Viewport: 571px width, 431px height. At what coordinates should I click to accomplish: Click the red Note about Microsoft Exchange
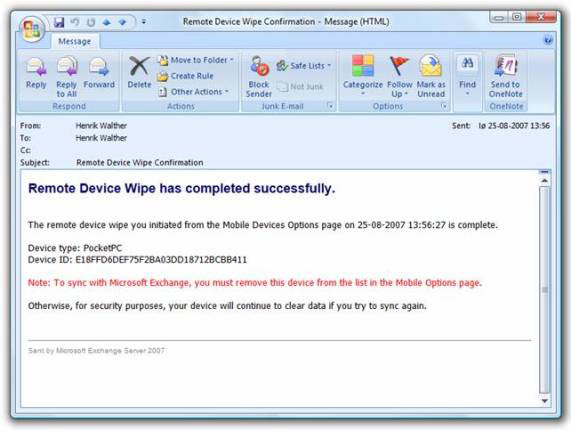pyautogui.click(x=255, y=283)
